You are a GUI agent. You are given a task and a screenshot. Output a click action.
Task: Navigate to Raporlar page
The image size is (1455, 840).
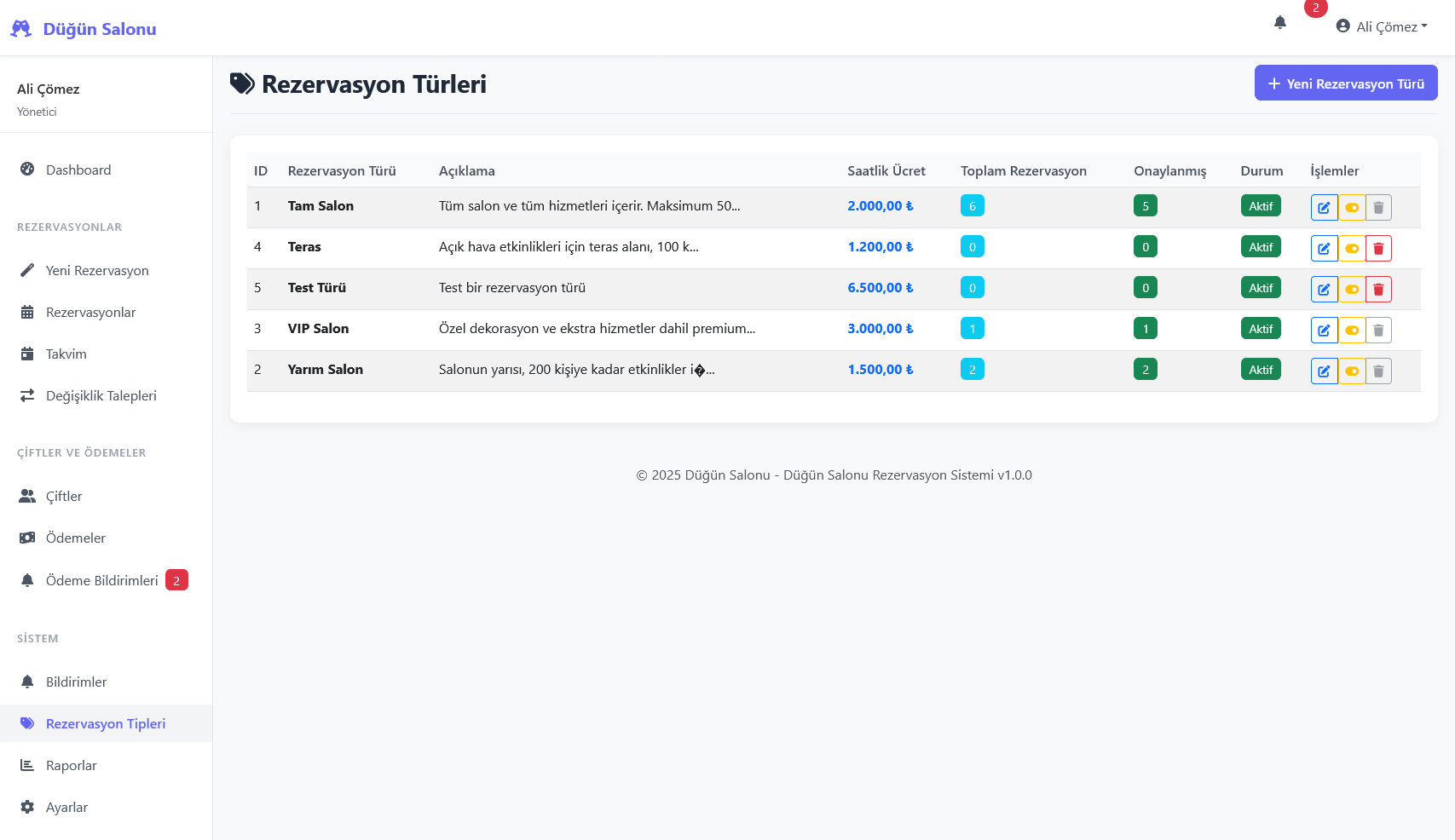tap(72, 765)
